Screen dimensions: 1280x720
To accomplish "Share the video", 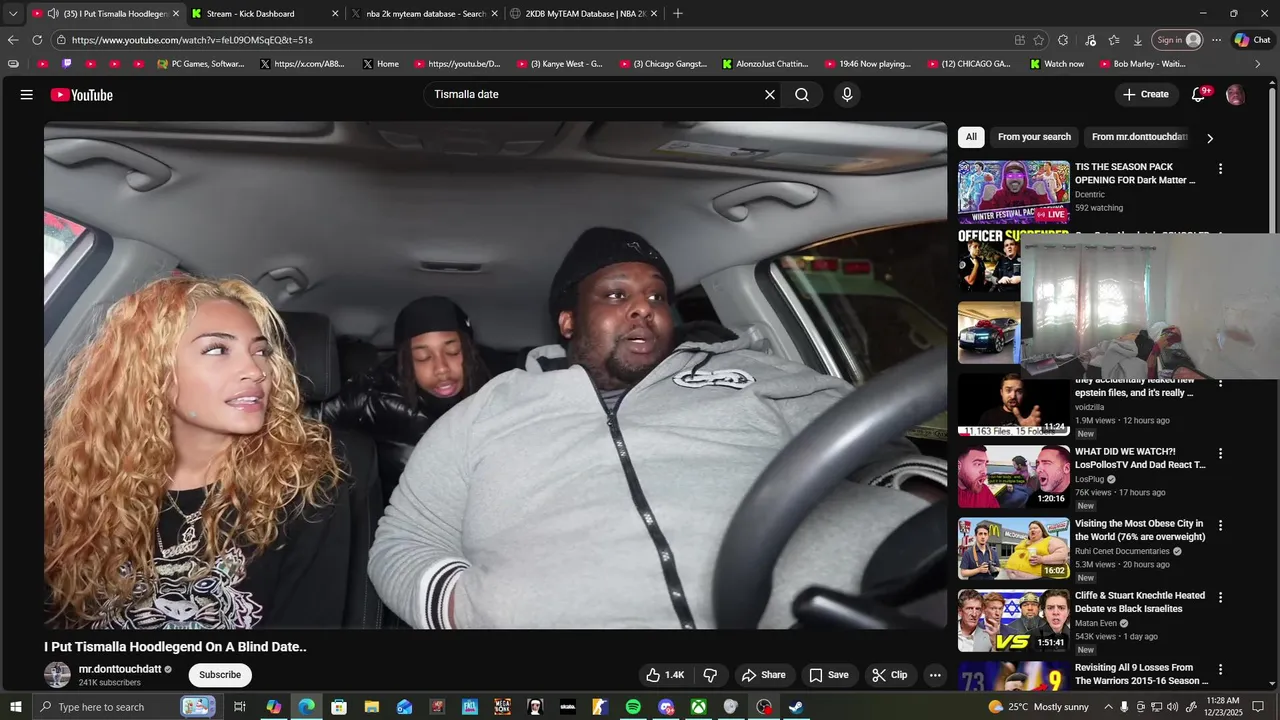I will click(764, 675).
